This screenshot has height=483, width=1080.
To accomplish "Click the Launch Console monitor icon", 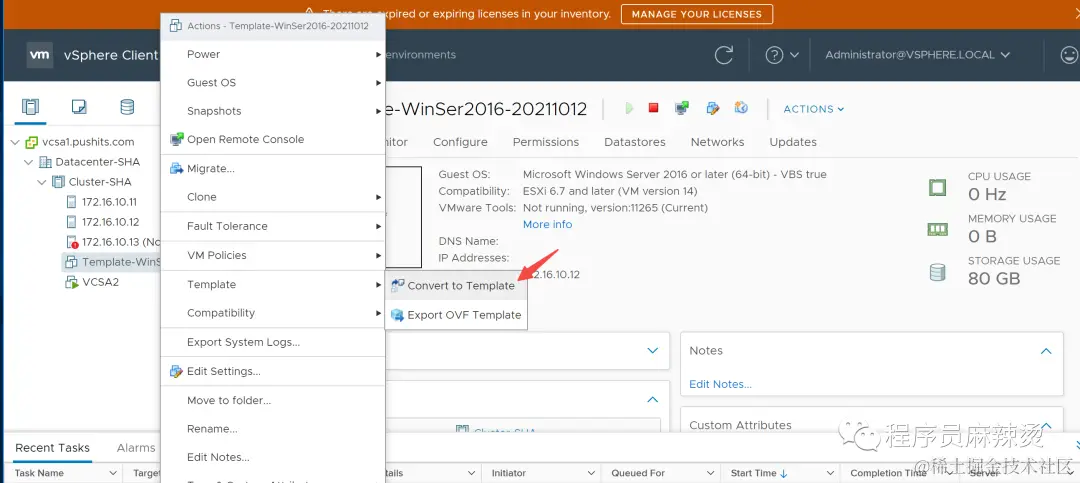I will click(682, 108).
